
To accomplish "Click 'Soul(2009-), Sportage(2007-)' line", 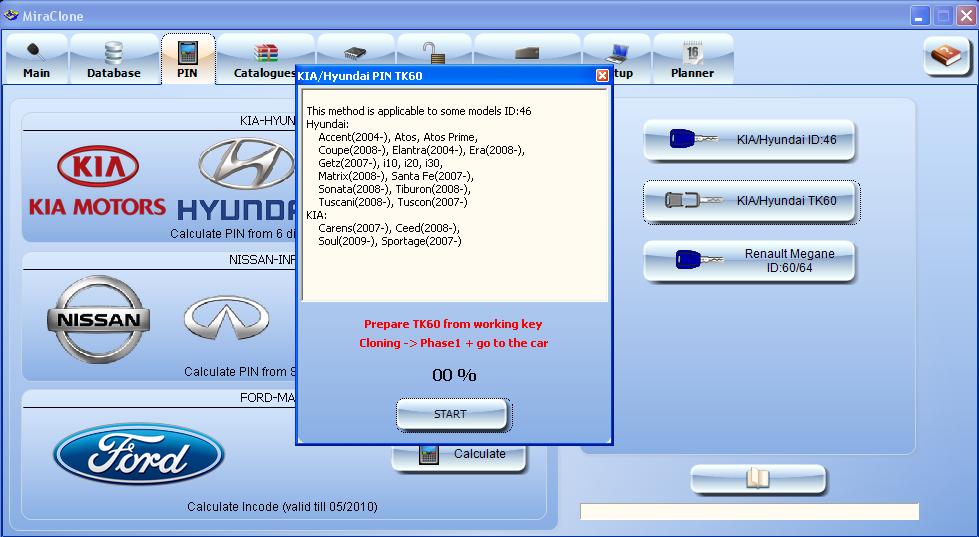I will click(x=390, y=241).
